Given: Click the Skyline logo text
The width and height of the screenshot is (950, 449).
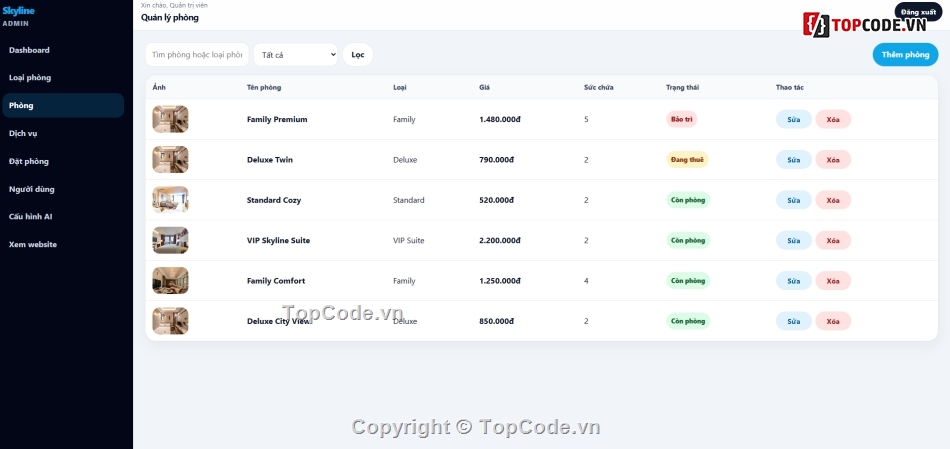Looking at the screenshot, I should coord(18,11).
